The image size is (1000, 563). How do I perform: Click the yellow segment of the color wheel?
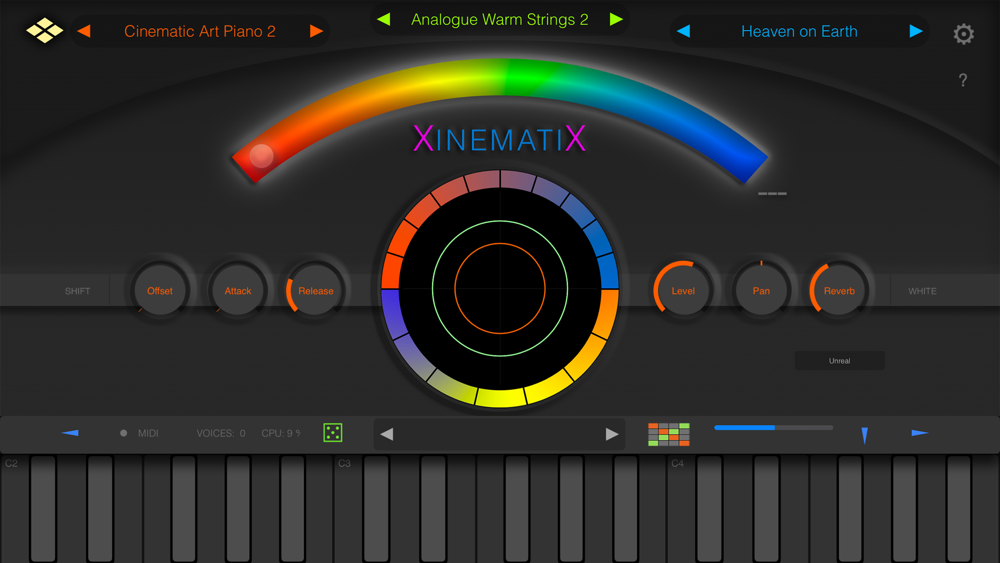[501, 397]
